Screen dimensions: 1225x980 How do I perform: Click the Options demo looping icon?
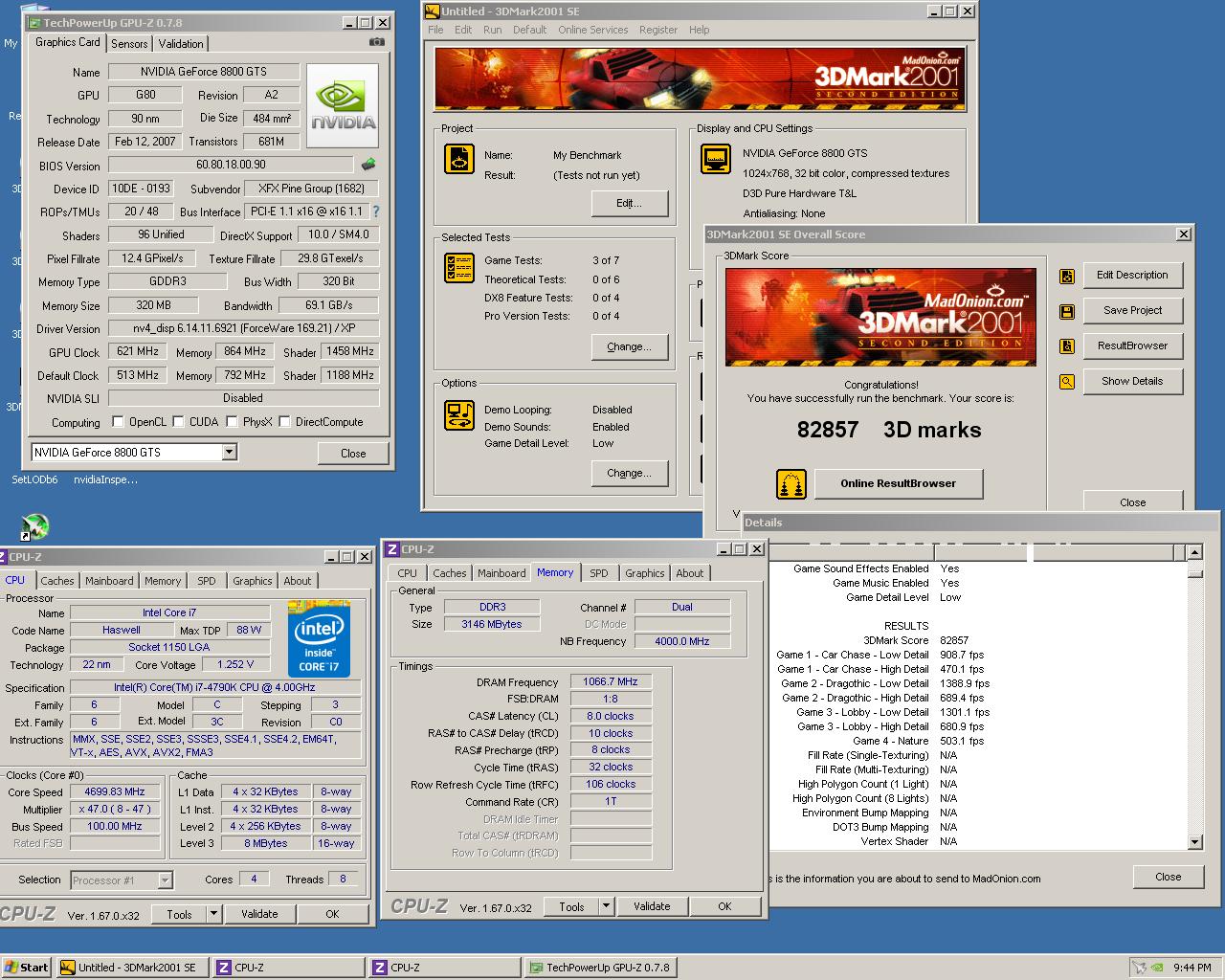(459, 415)
